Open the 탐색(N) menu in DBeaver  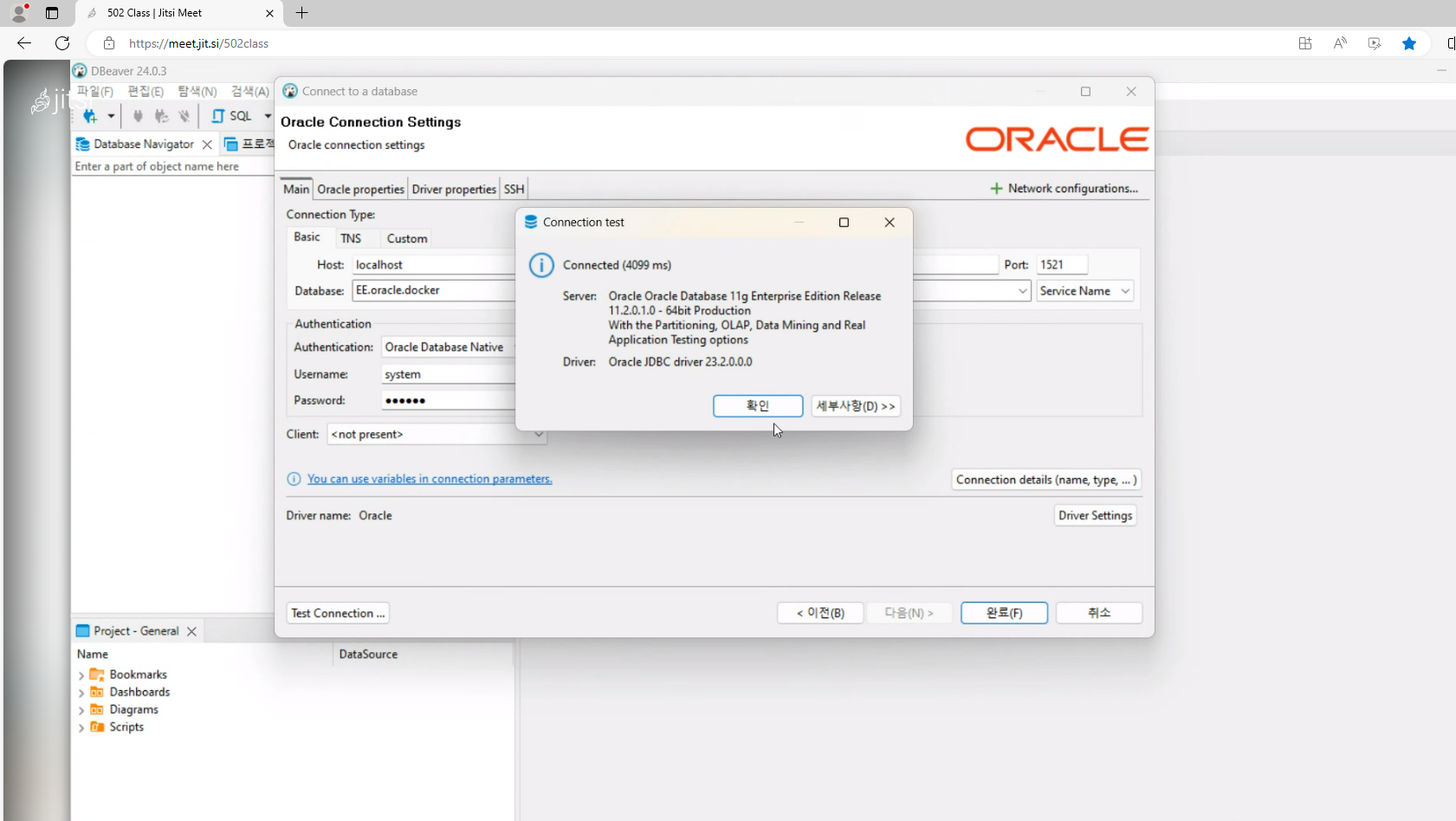tap(197, 91)
